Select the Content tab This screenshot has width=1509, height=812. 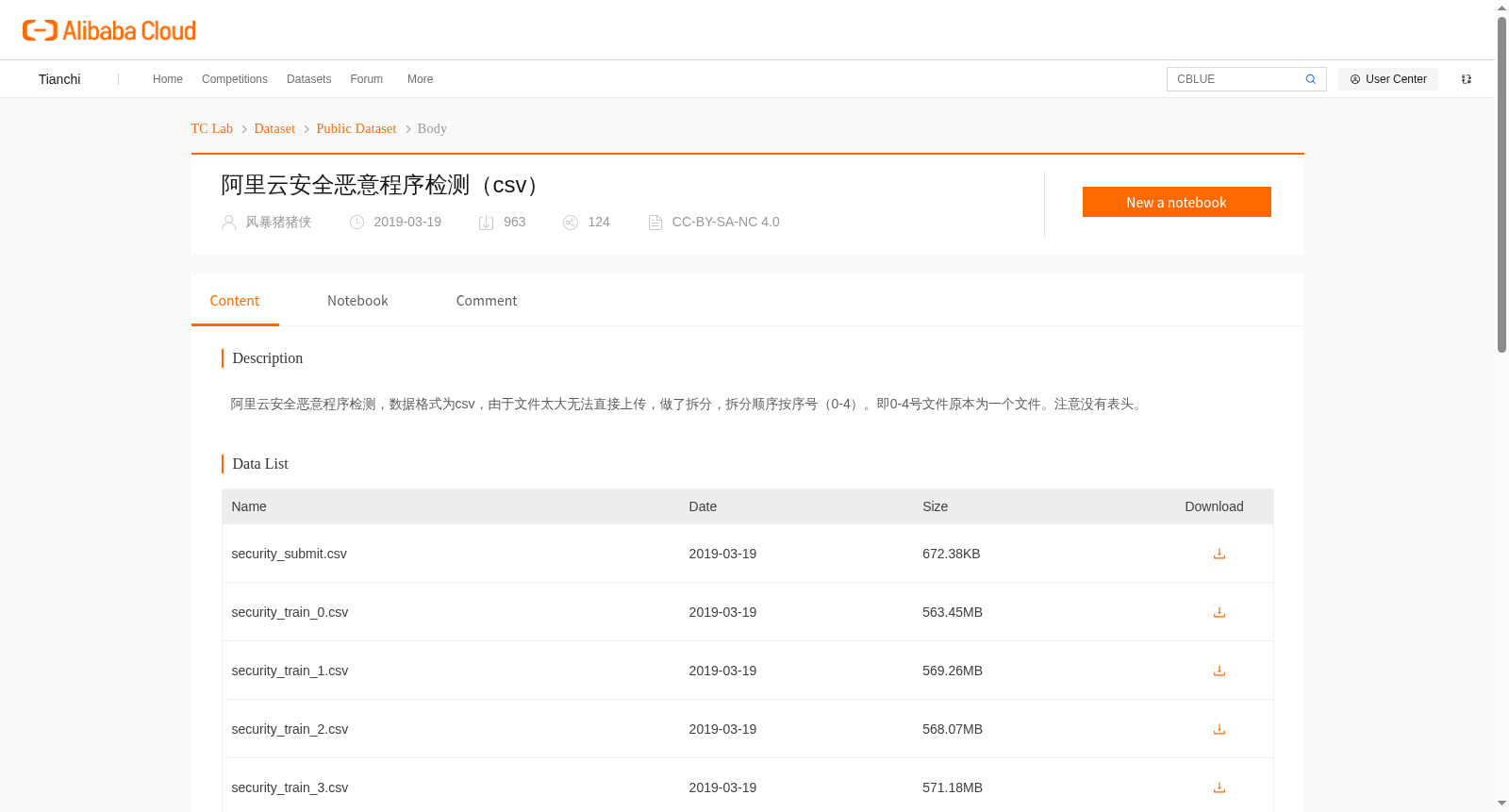[x=235, y=301]
